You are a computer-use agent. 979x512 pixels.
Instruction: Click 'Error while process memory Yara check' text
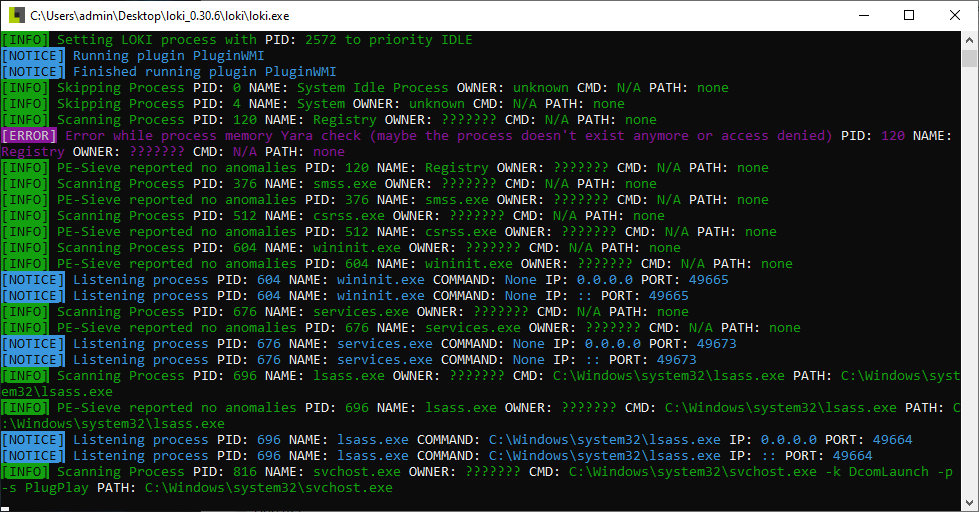tap(213, 135)
